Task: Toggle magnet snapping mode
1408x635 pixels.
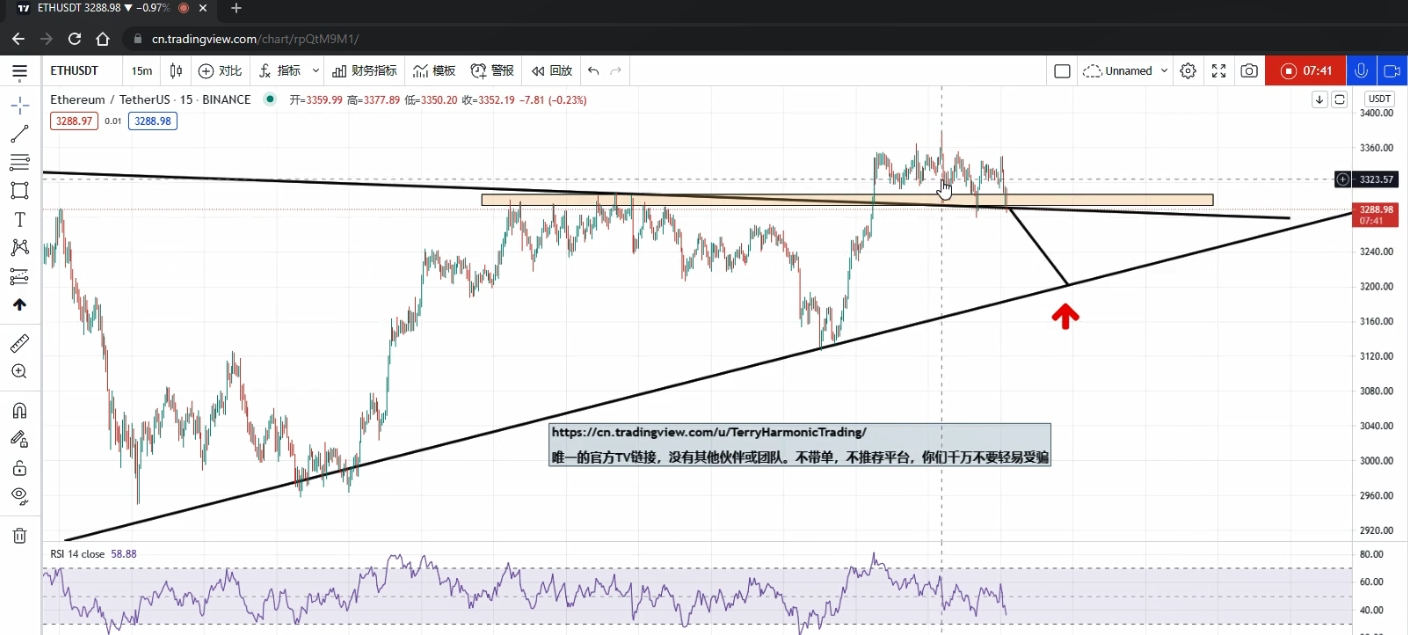Action: (20, 411)
